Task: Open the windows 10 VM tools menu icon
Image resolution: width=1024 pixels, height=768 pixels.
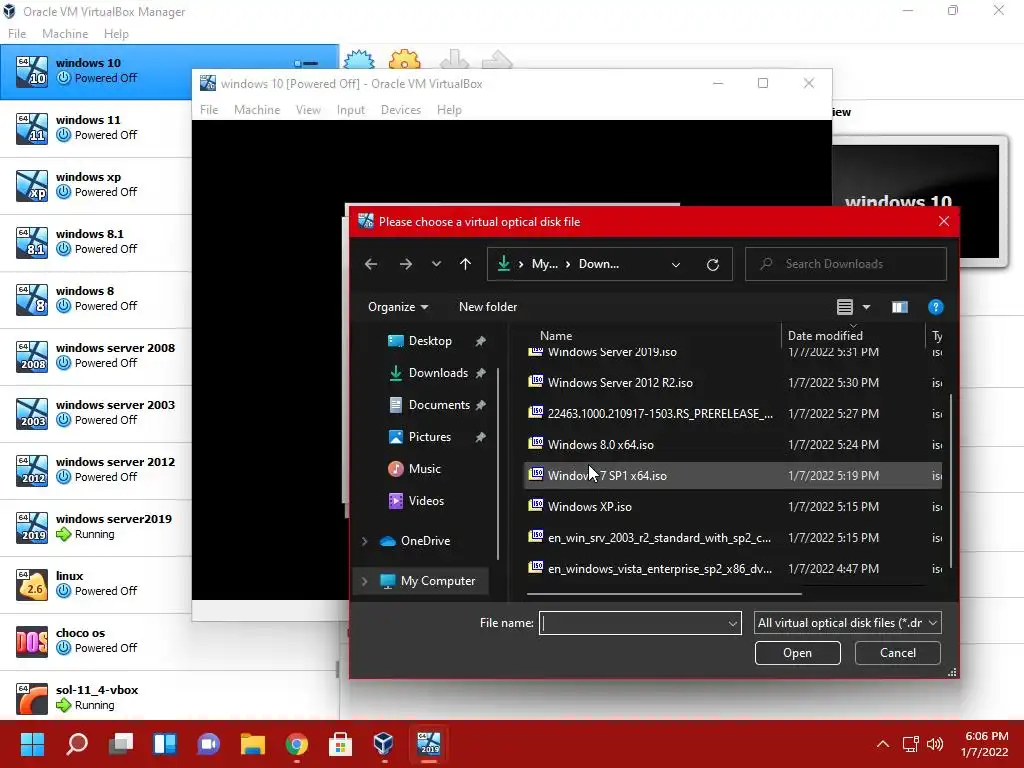Action: pyautogui.click(x=306, y=63)
